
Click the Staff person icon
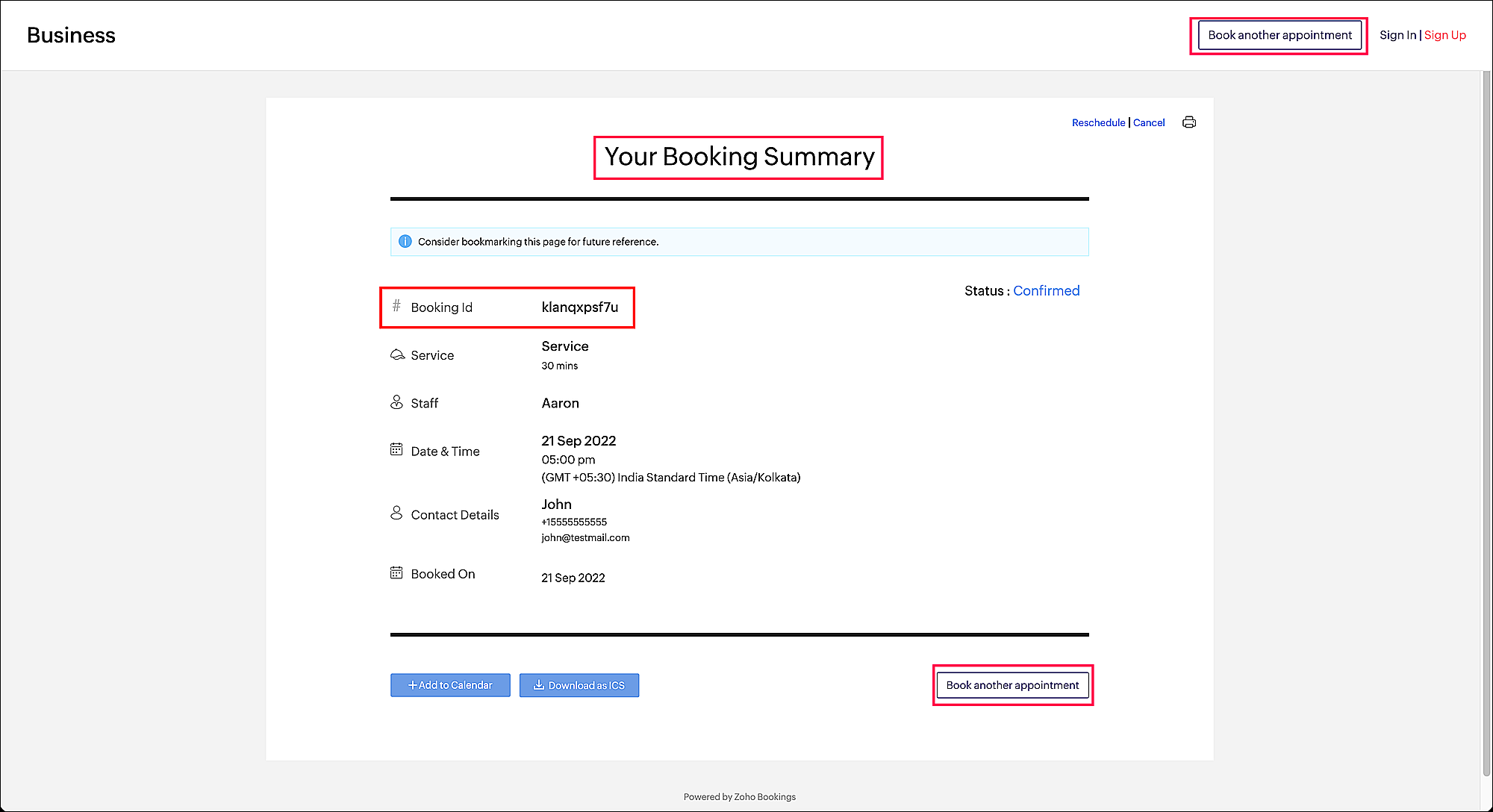396,402
